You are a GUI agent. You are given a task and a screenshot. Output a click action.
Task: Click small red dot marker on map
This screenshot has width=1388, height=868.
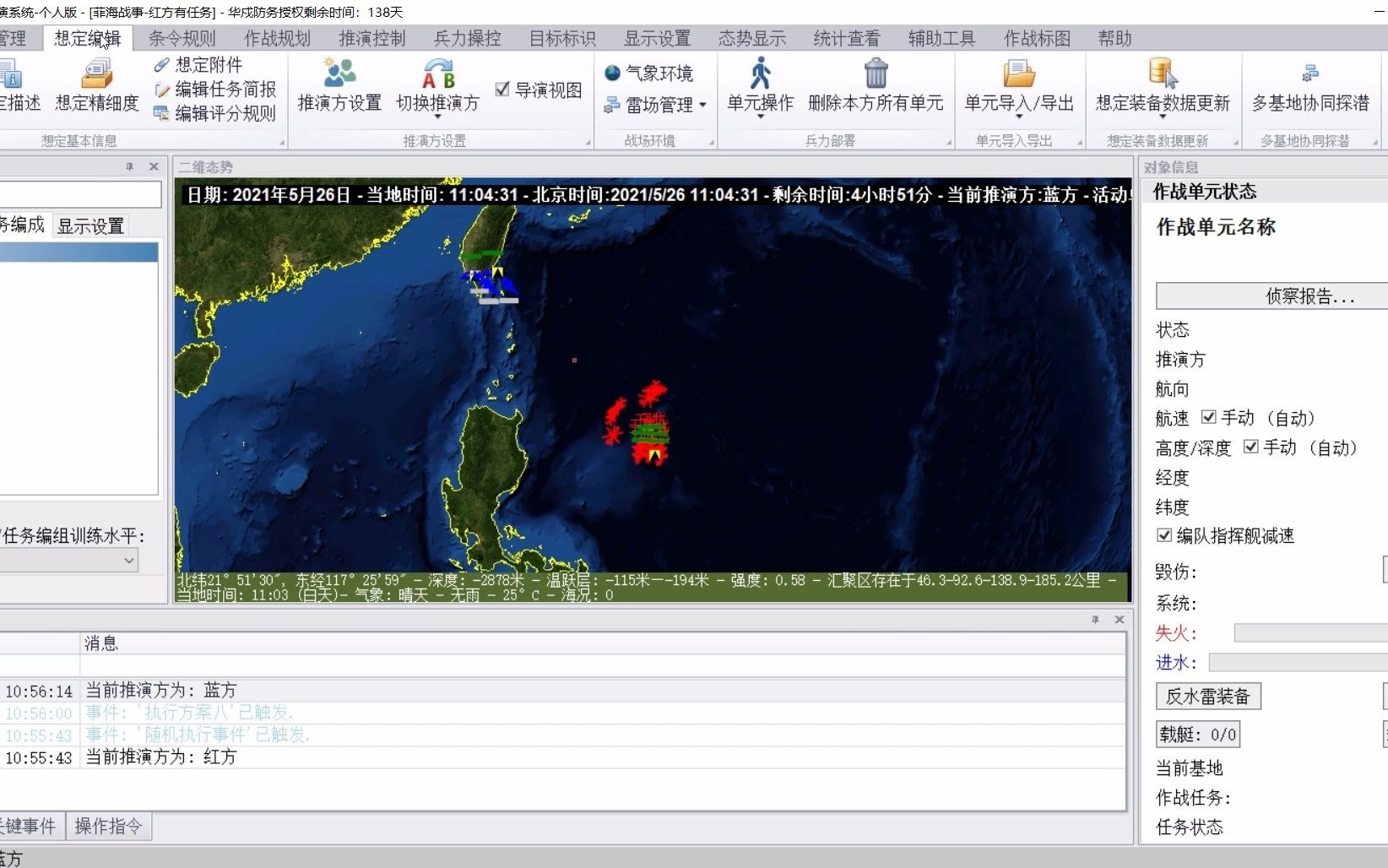click(574, 360)
